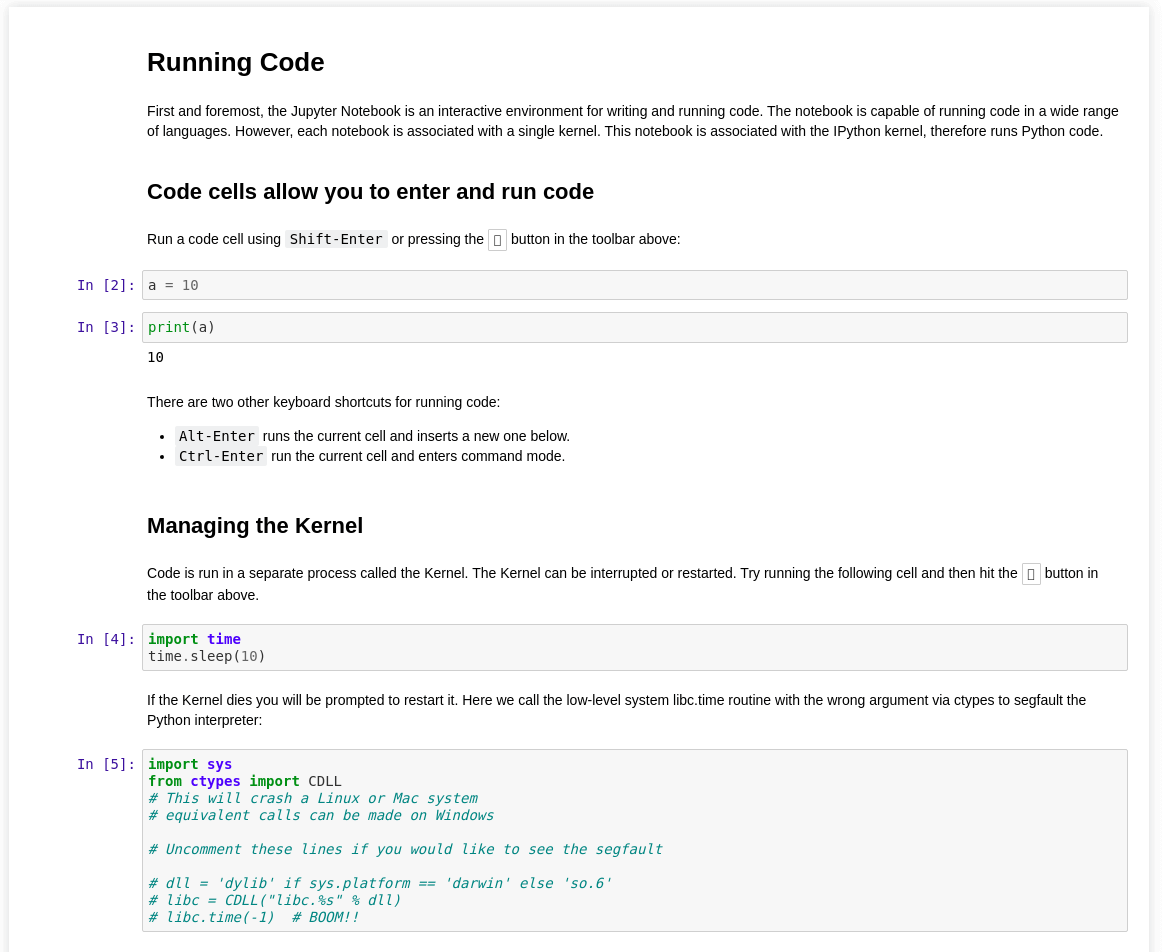Click the 'If the Kernel dies' paragraph
The image size is (1164, 952).
coord(616,710)
